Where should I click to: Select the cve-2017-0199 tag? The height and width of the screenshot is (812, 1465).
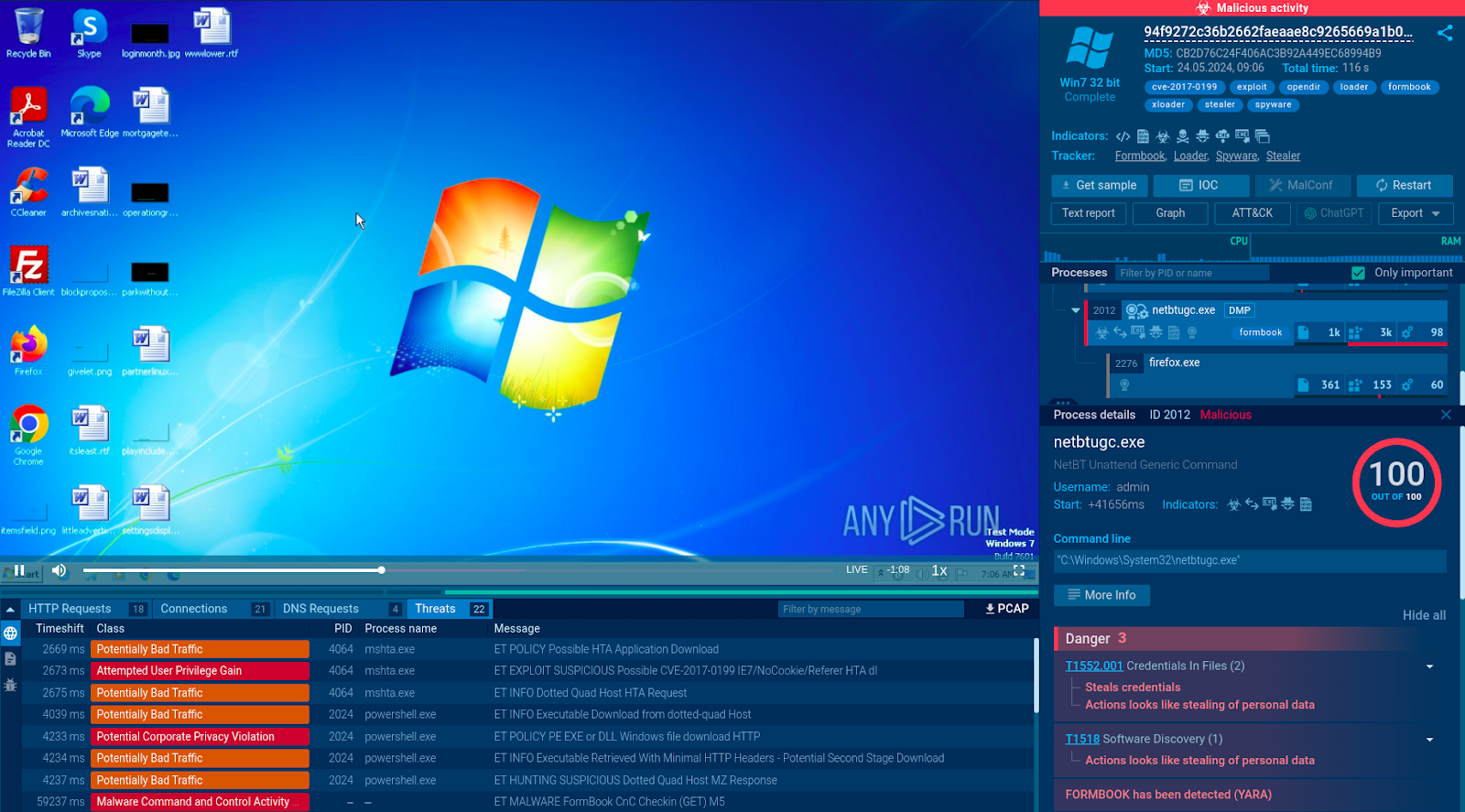tap(1184, 87)
